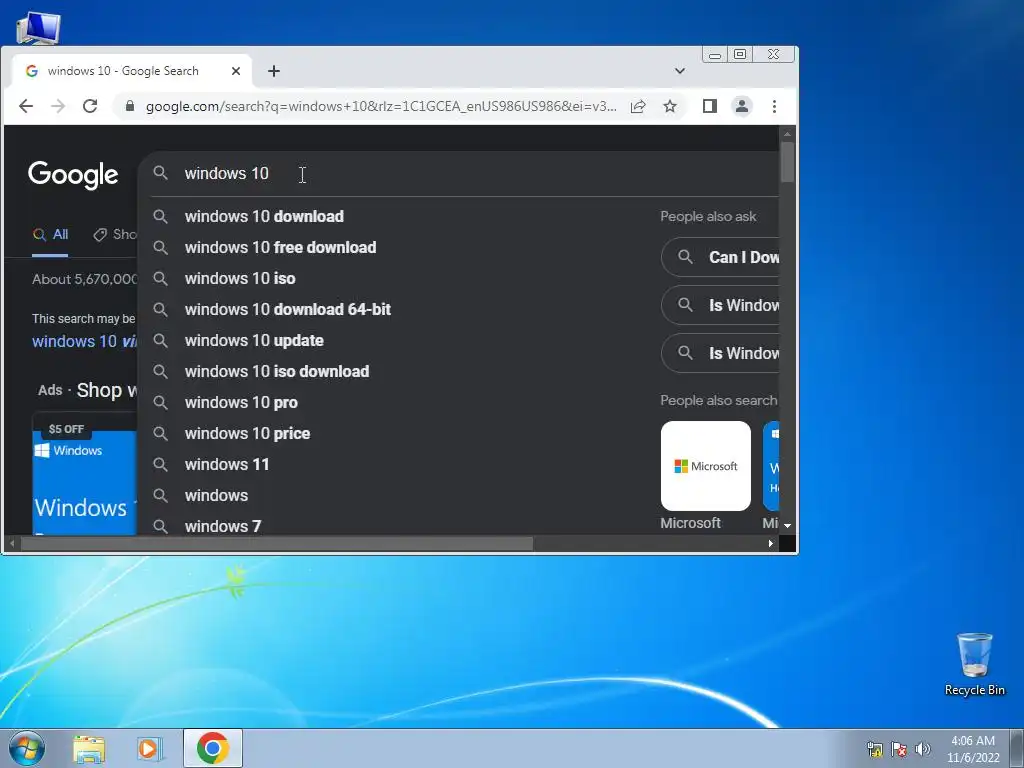Close the windows 10 Google Search tab
The width and height of the screenshot is (1024, 768).
pyautogui.click(x=236, y=71)
